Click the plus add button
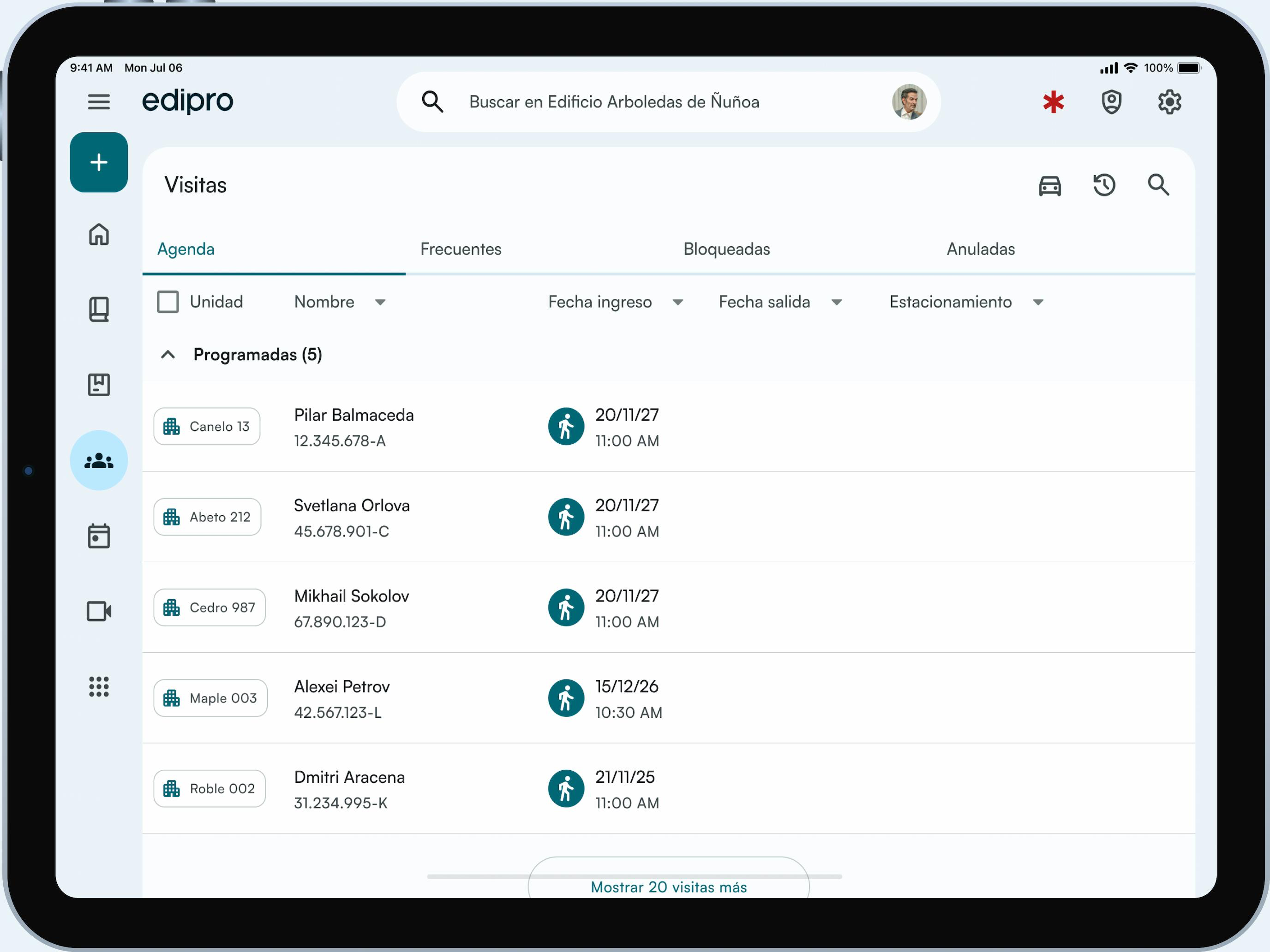 pyautogui.click(x=99, y=162)
